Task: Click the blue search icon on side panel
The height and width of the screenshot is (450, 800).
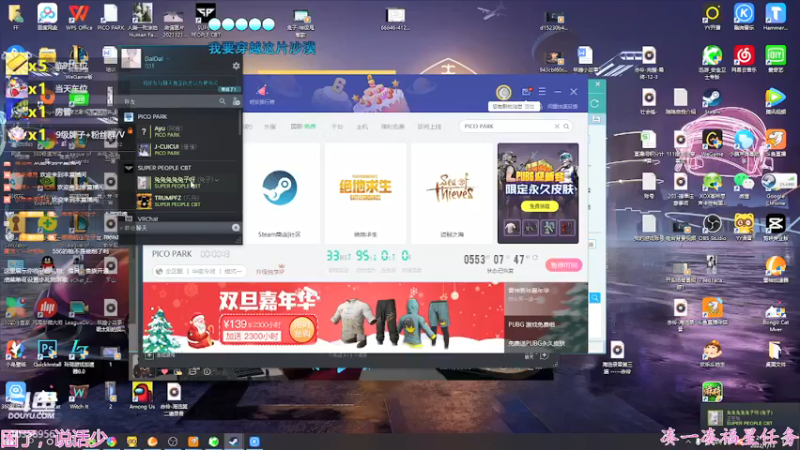Action: (x=595, y=297)
